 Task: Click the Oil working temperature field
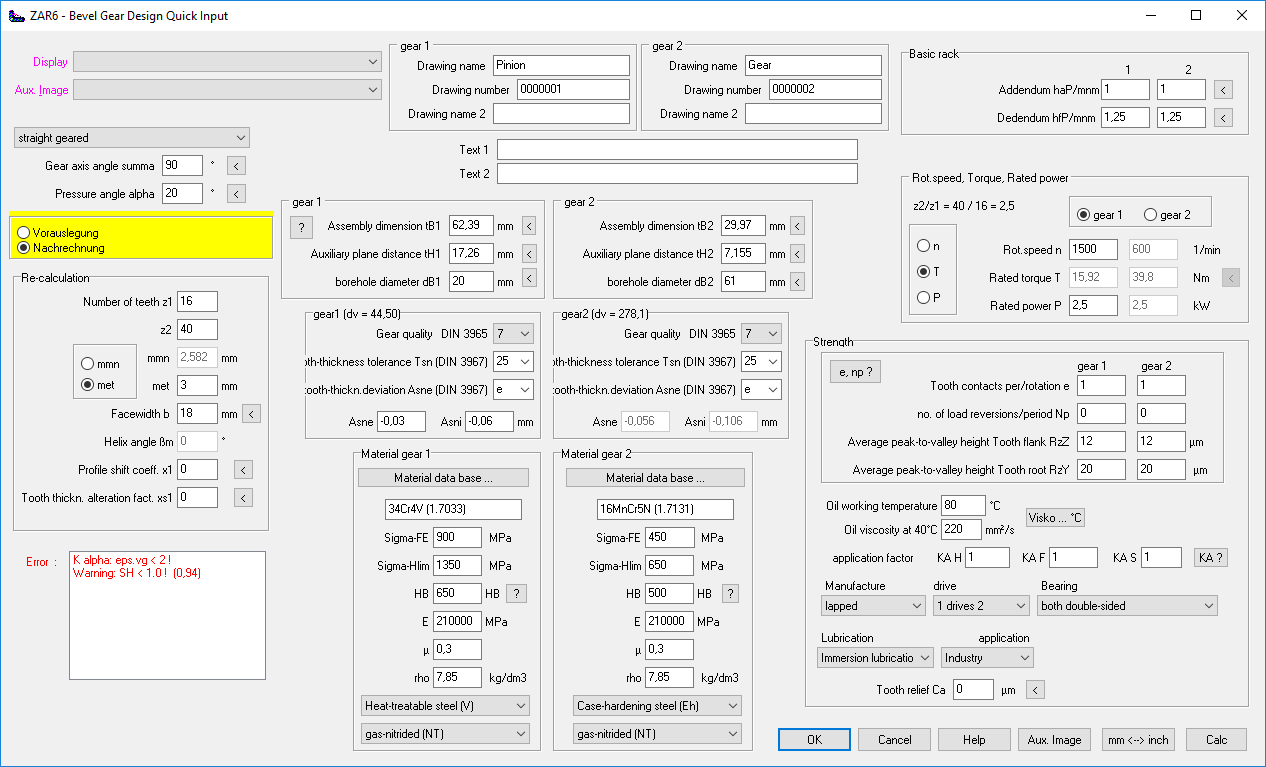(x=962, y=505)
